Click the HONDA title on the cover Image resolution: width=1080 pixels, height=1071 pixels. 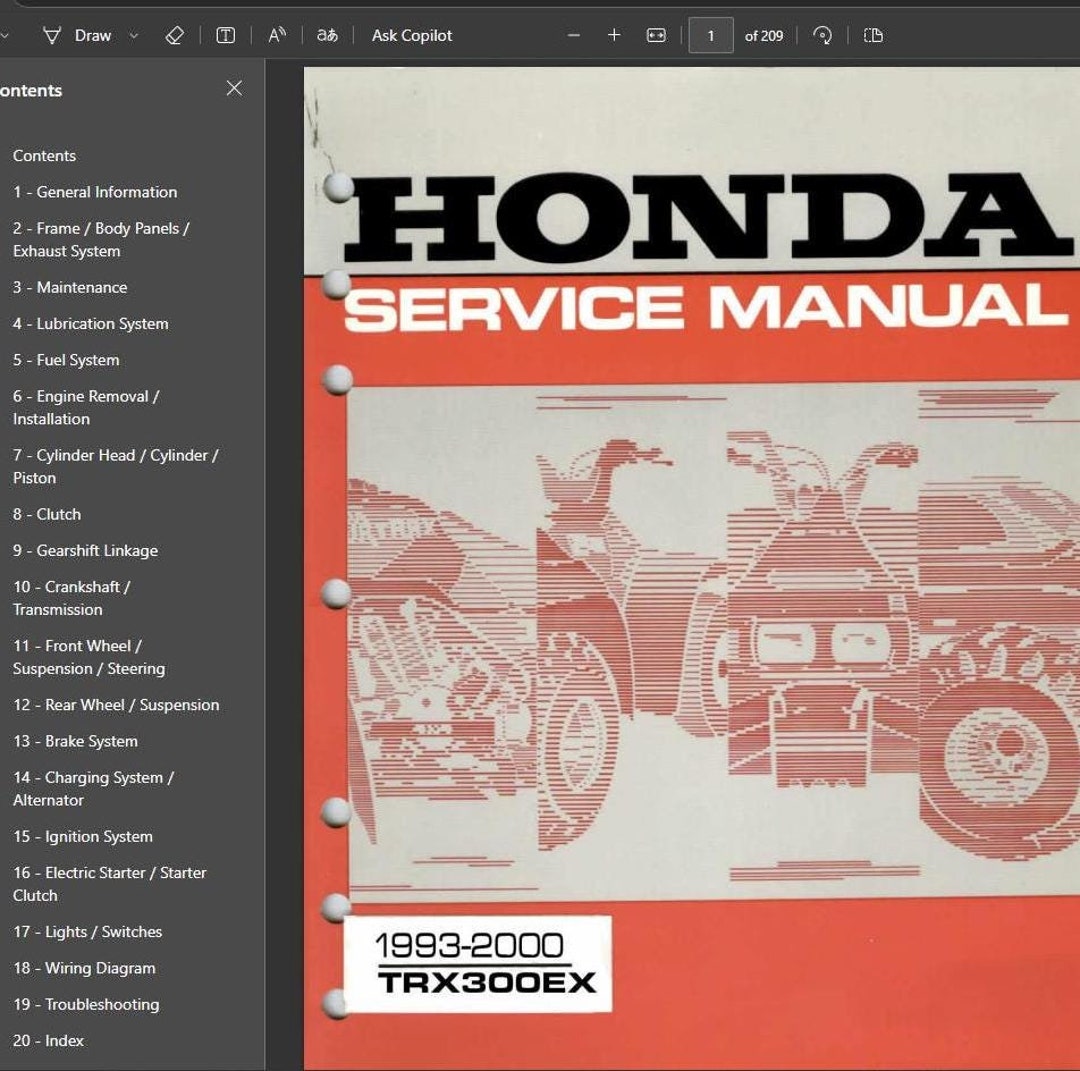pyautogui.click(x=708, y=216)
